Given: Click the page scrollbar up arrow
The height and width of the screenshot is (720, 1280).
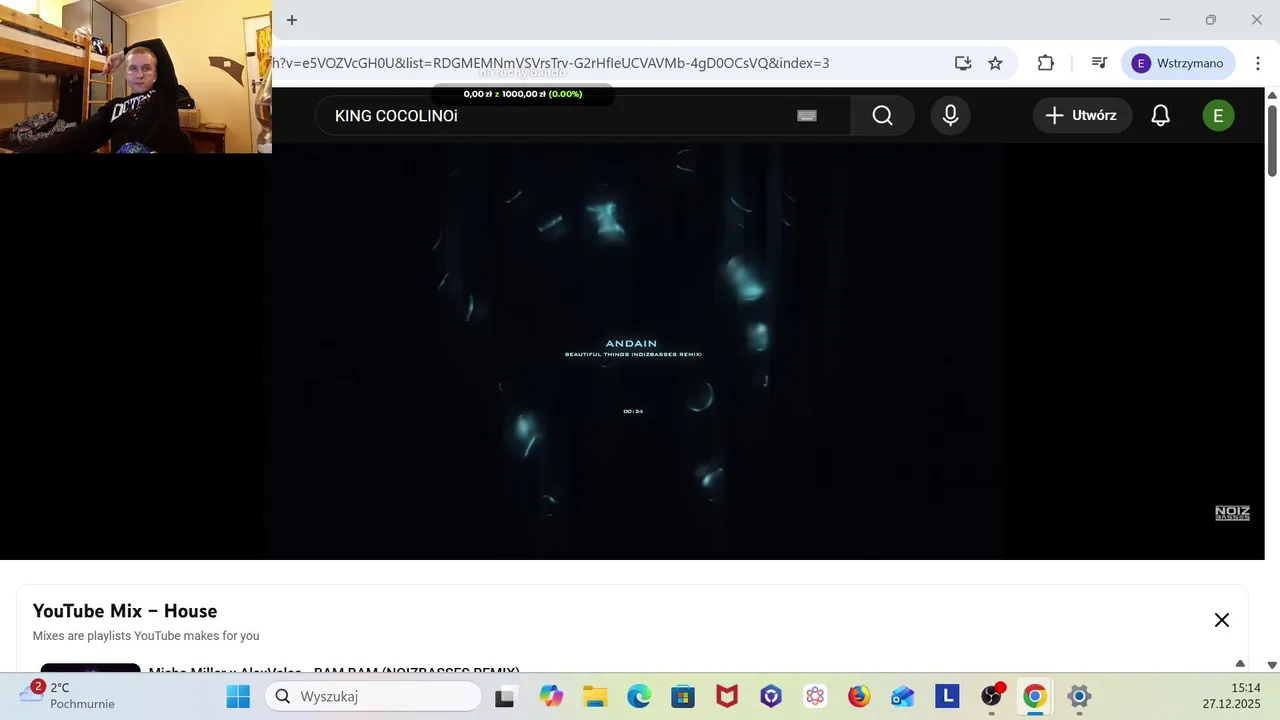Looking at the screenshot, I should coord(1272,95).
